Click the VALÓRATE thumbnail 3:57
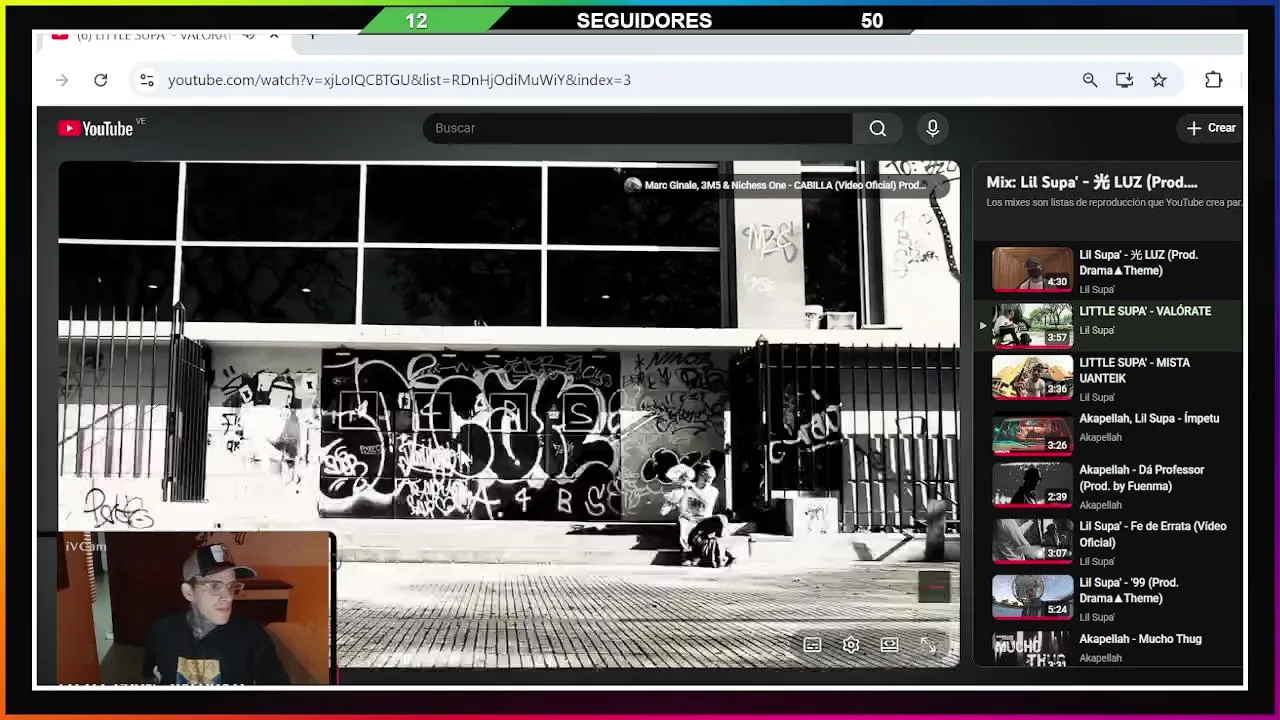This screenshot has width=1280, height=720. click(x=1032, y=325)
